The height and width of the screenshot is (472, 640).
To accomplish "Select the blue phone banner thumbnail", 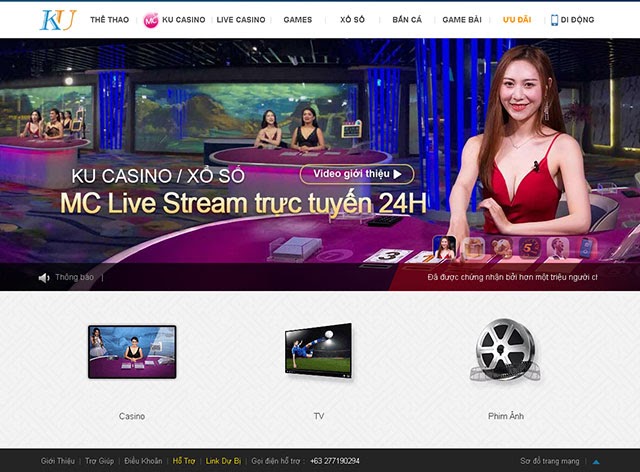I will (586, 248).
